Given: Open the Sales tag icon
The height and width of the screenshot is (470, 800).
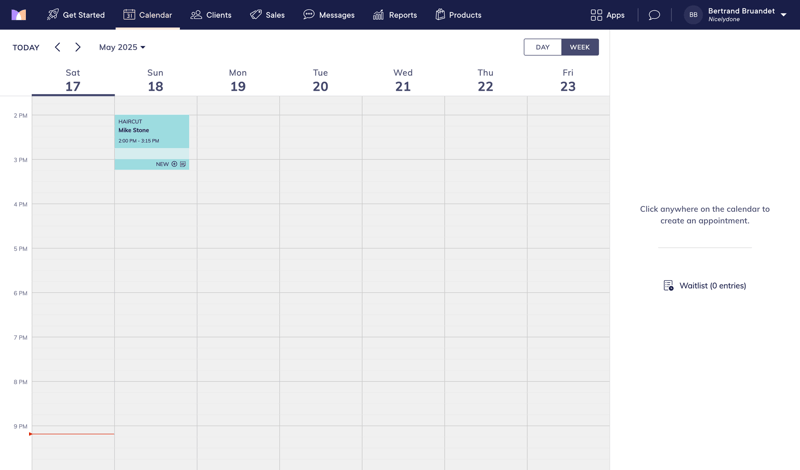Looking at the screenshot, I should [x=256, y=15].
